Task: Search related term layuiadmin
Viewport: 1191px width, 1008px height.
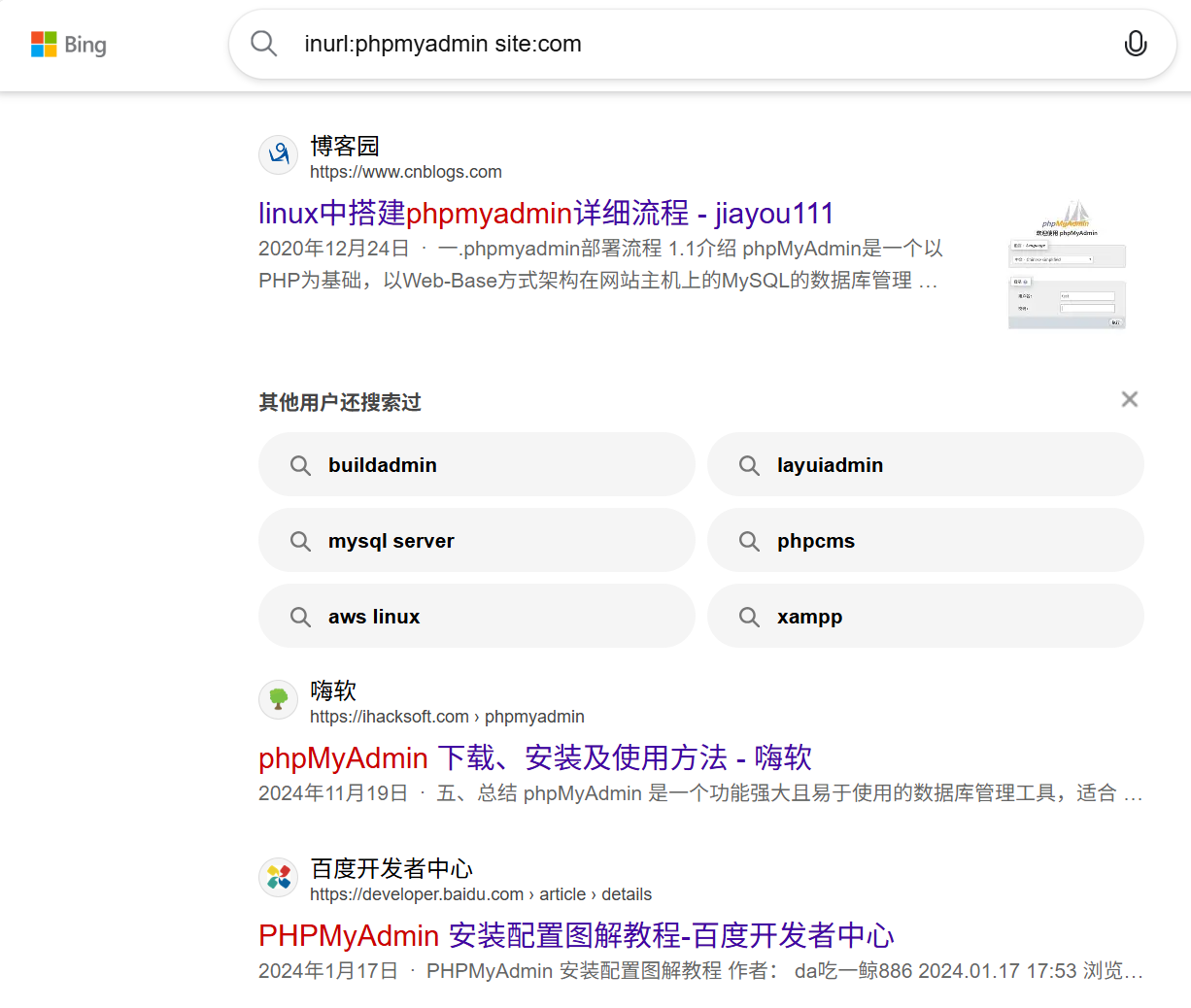Action: (926, 464)
